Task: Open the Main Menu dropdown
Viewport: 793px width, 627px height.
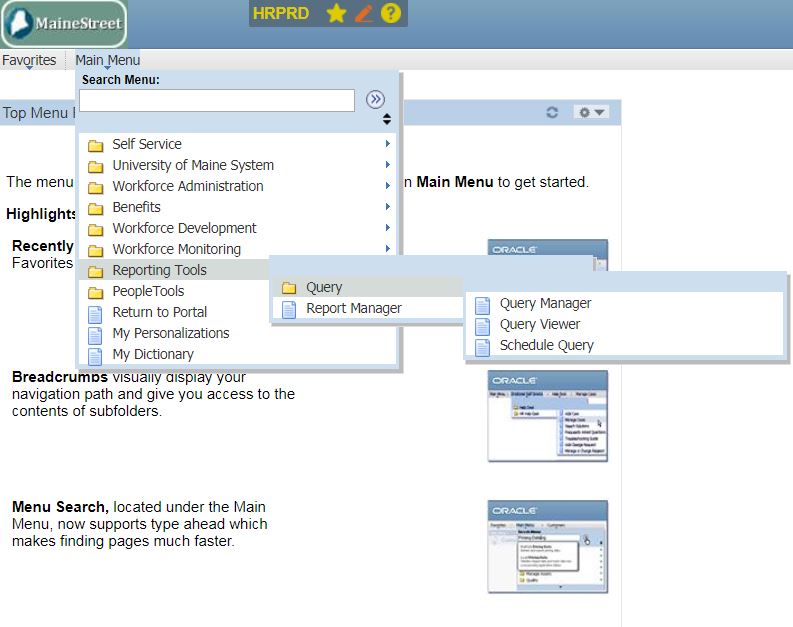Action: (x=108, y=60)
